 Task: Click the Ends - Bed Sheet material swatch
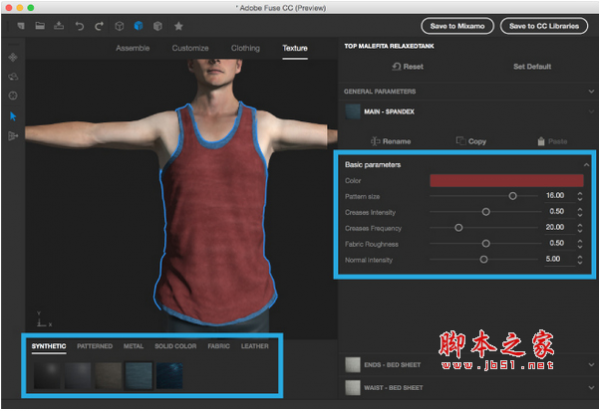[x=352, y=365]
